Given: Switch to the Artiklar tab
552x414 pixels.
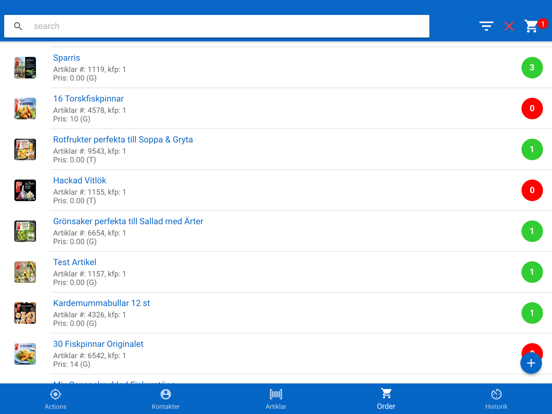Looking at the screenshot, I should 276,399.
